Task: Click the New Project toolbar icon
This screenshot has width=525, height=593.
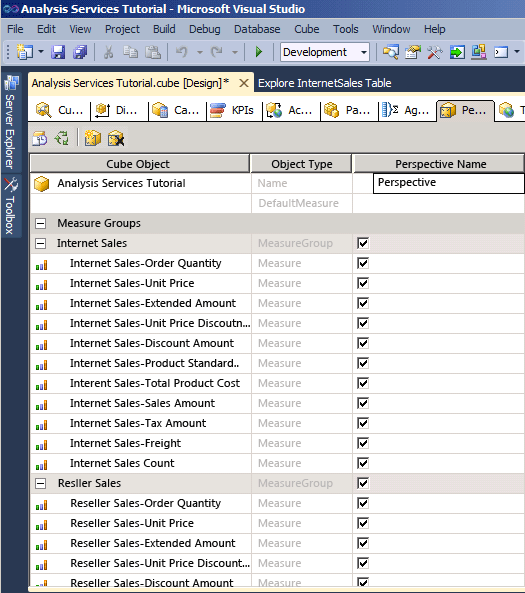Action: coord(25,52)
